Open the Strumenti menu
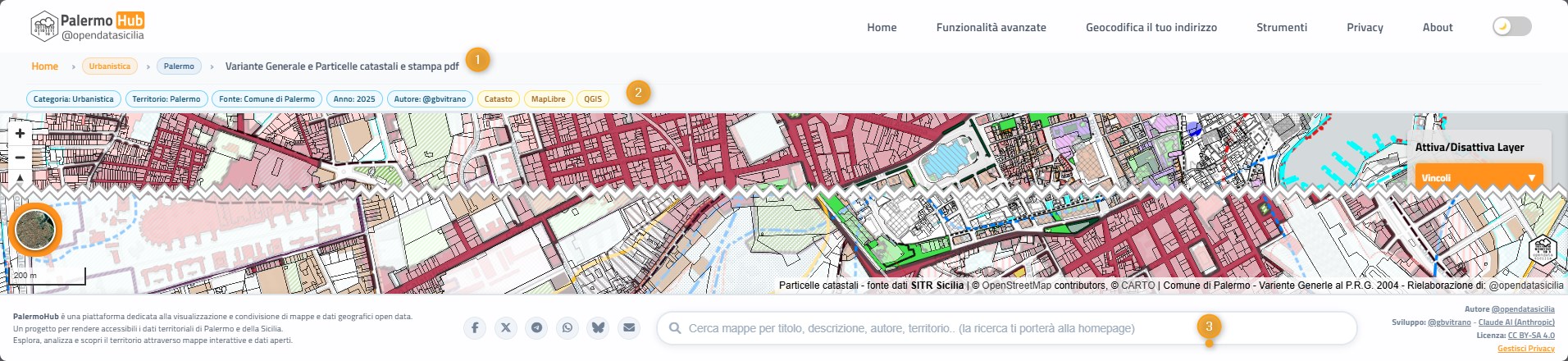1568x361 pixels. [x=1281, y=27]
